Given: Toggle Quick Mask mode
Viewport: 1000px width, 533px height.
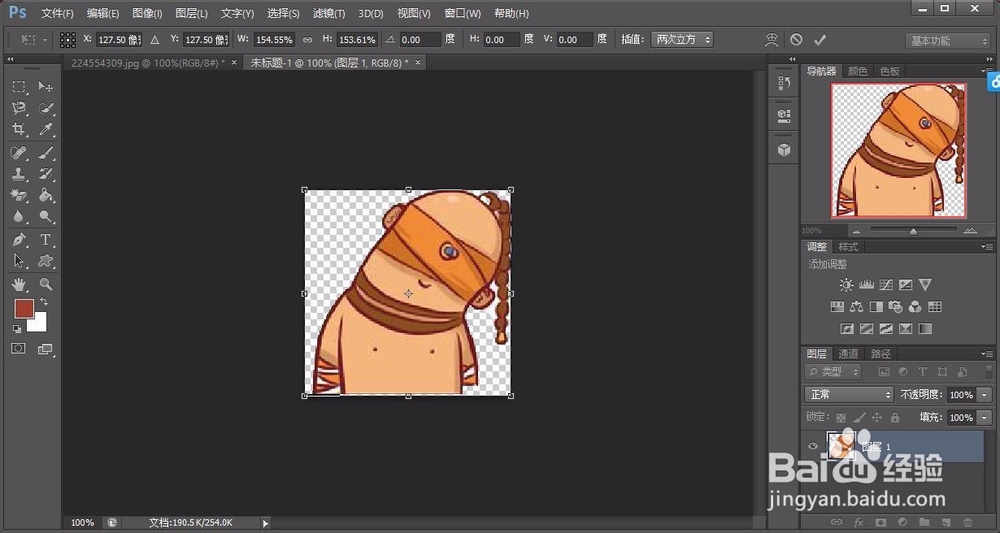Looking at the screenshot, I should click(x=18, y=349).
